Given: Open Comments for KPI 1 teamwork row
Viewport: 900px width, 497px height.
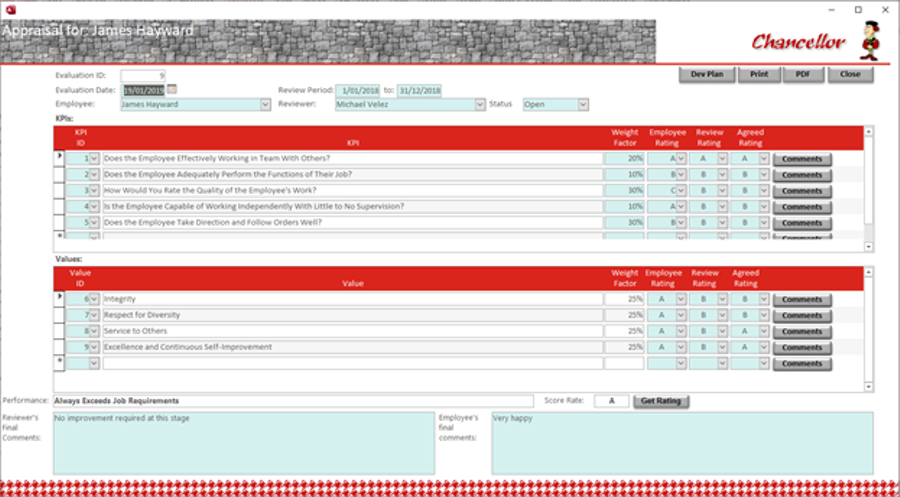Looking at the screenshot, I should (x=801, y=159).
